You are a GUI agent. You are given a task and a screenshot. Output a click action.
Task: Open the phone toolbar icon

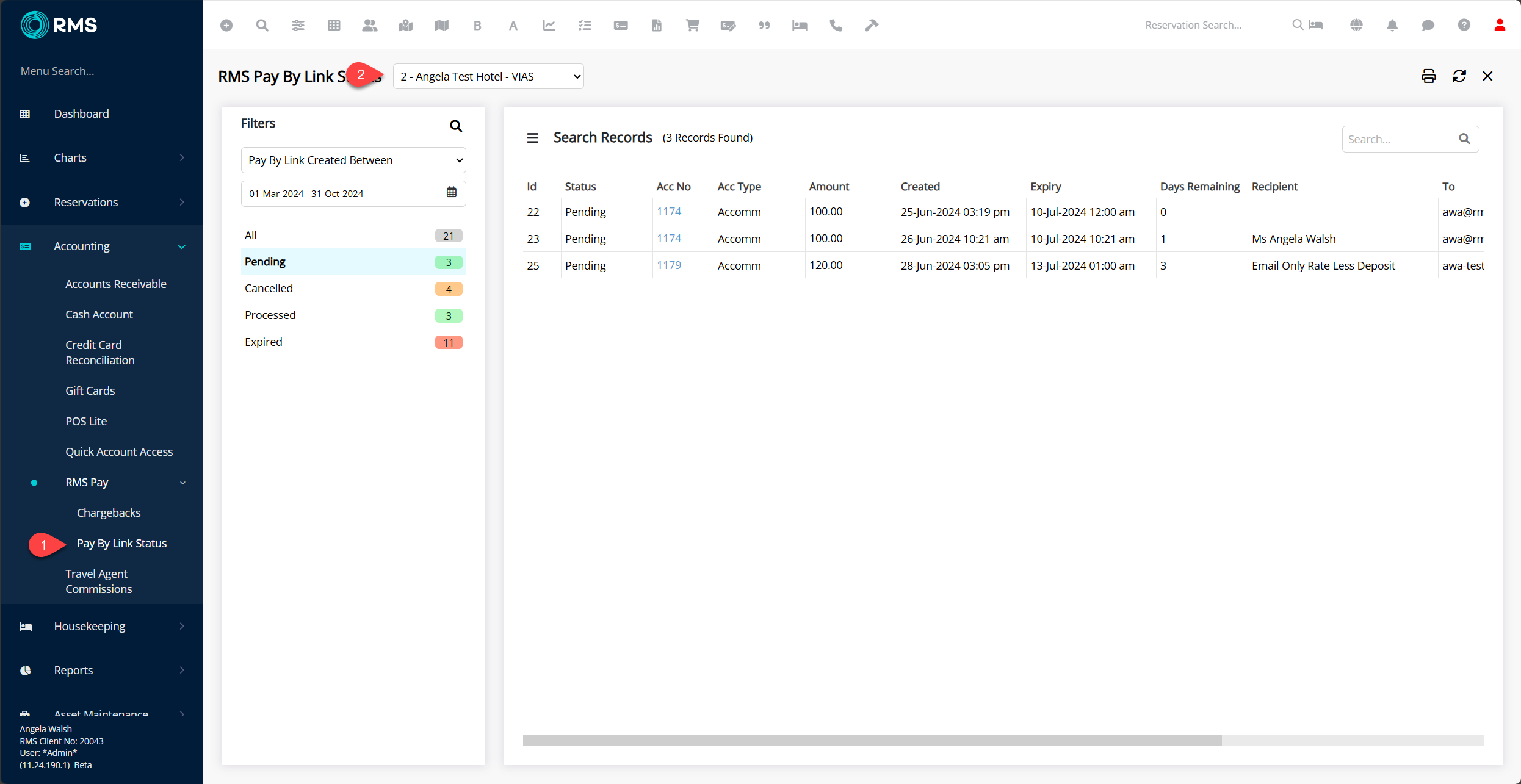(836, 25)
